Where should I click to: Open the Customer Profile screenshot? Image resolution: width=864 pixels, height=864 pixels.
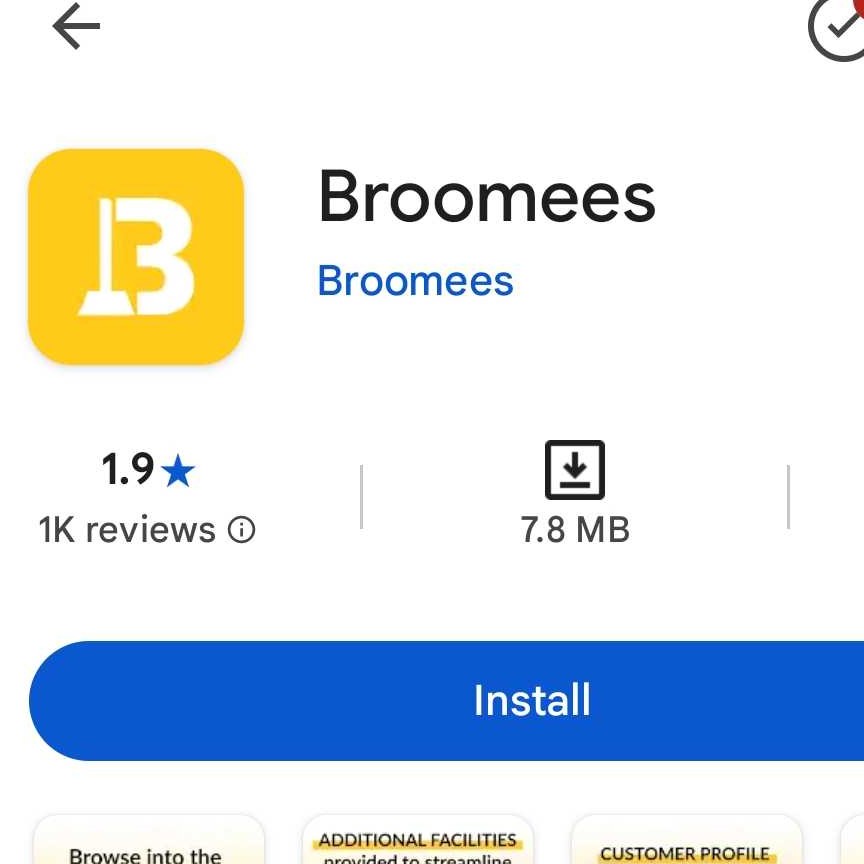pos(687,839)
